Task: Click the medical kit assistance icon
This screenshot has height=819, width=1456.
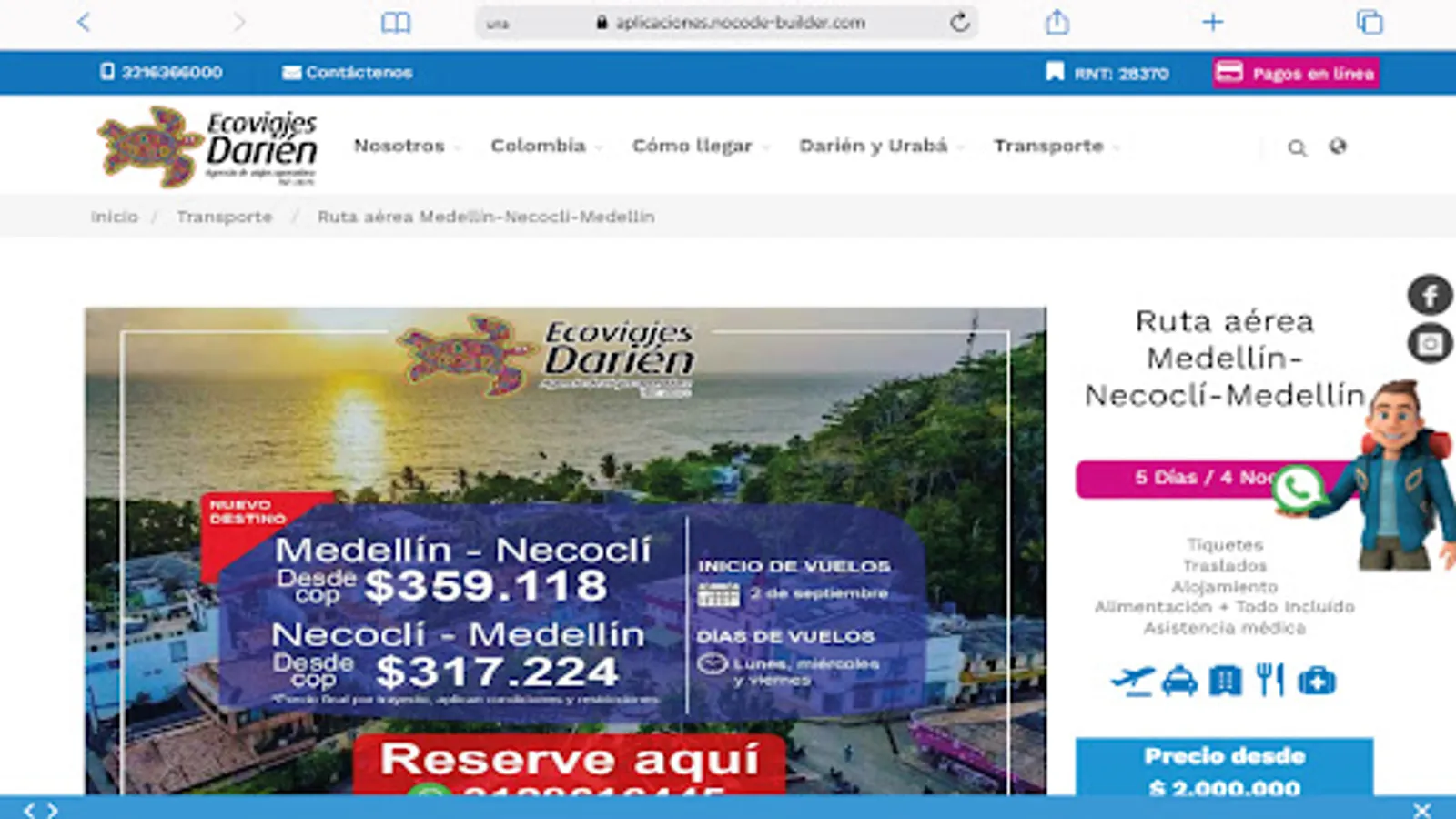Action: click(x=1316, y=681)
